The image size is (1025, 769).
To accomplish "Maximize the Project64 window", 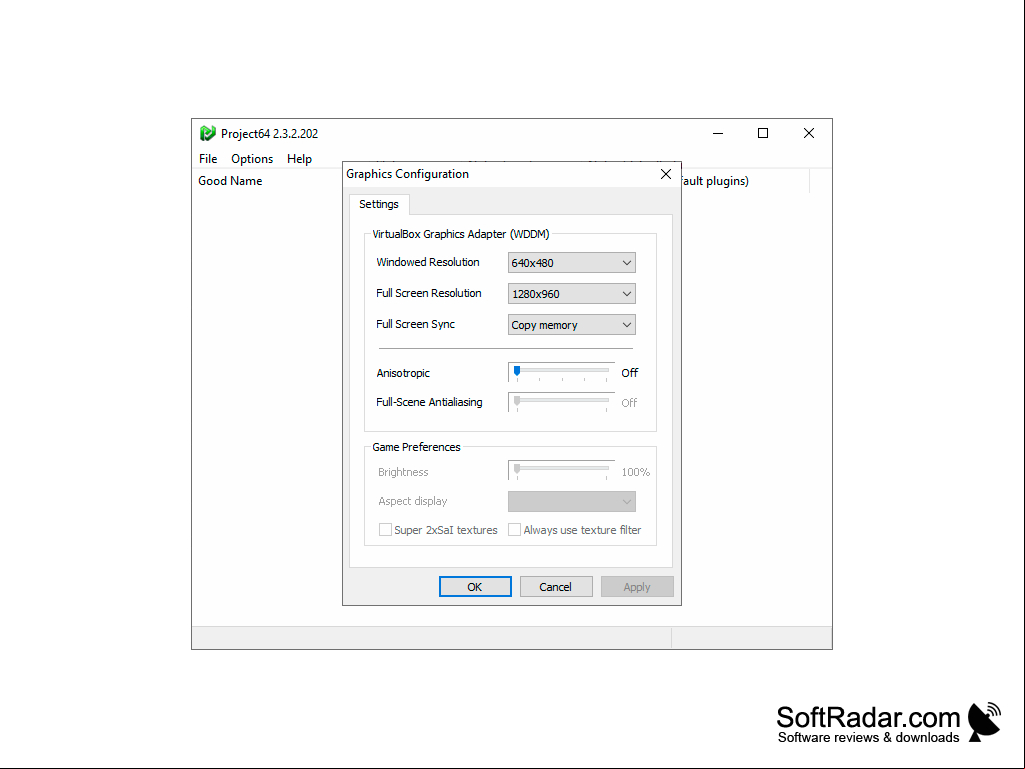I will click(x=763, y=133).
